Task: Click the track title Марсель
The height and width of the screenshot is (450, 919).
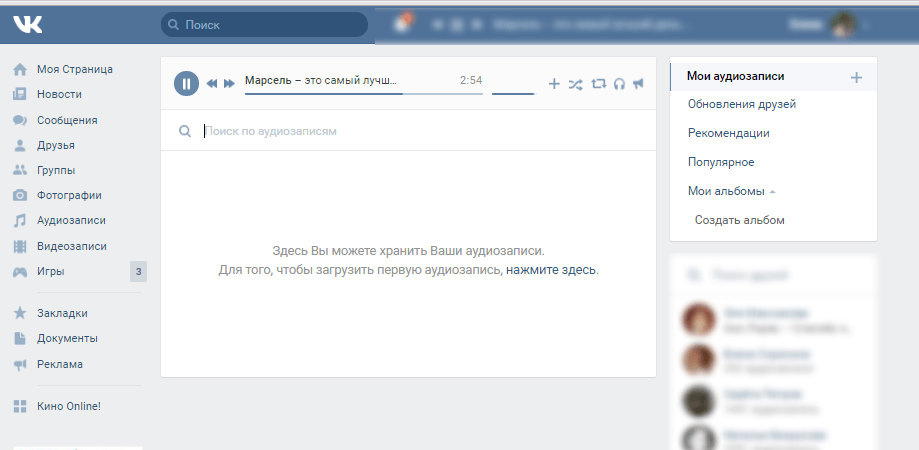Action: click(x=321, y=80)
